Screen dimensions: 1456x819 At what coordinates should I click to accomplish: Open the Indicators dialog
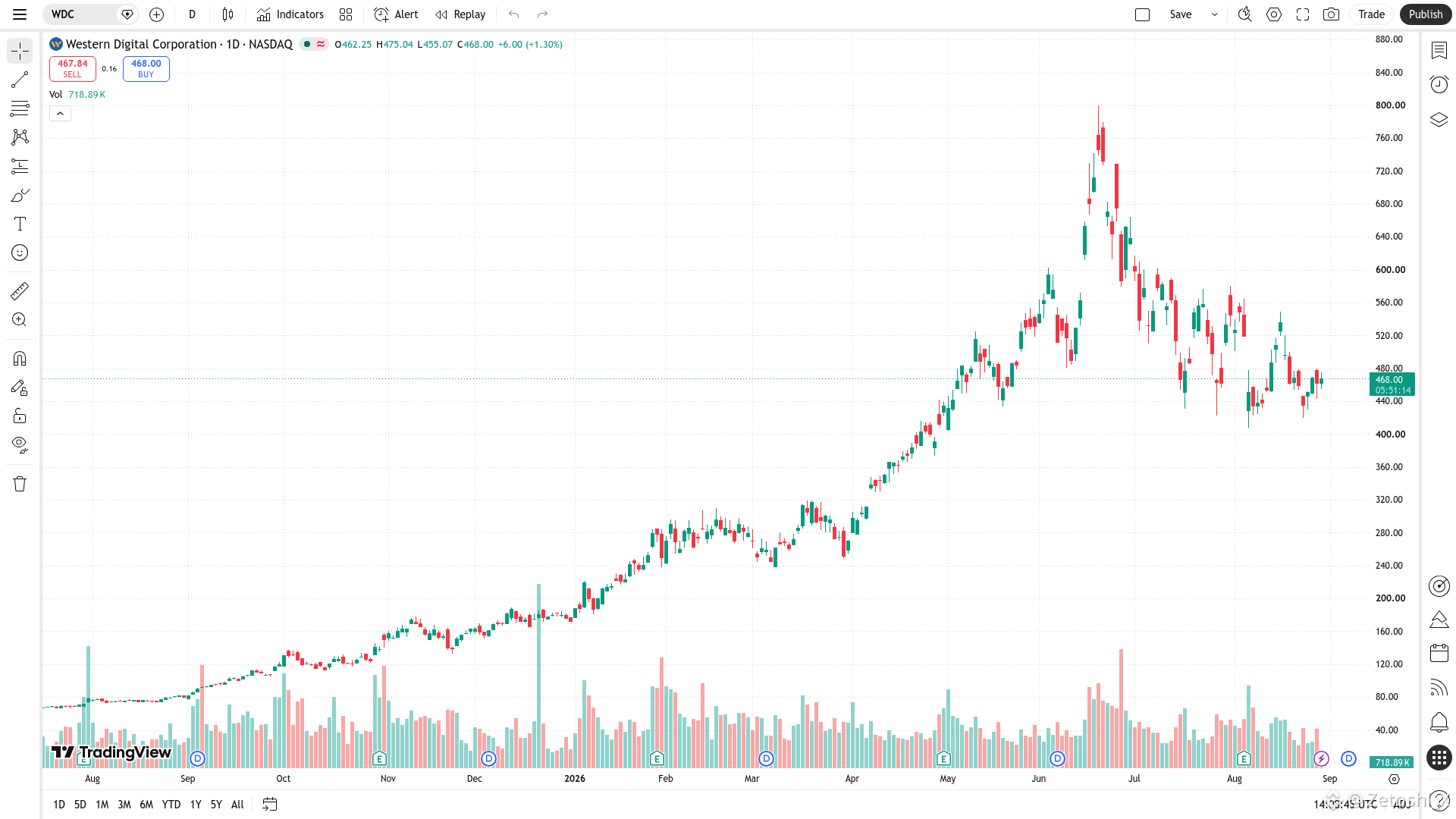290,14
